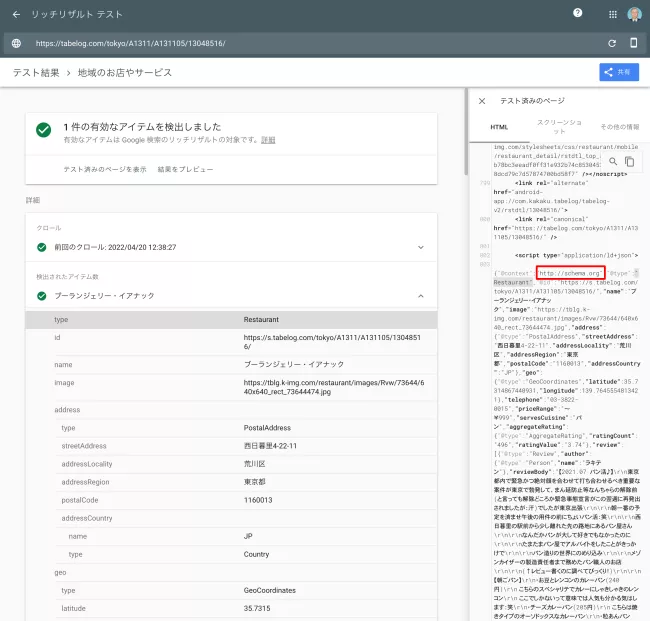The image size is (650, 621).
Task: Collapse the ブーランジェリー・イアナック item
Action: [420, 296]
